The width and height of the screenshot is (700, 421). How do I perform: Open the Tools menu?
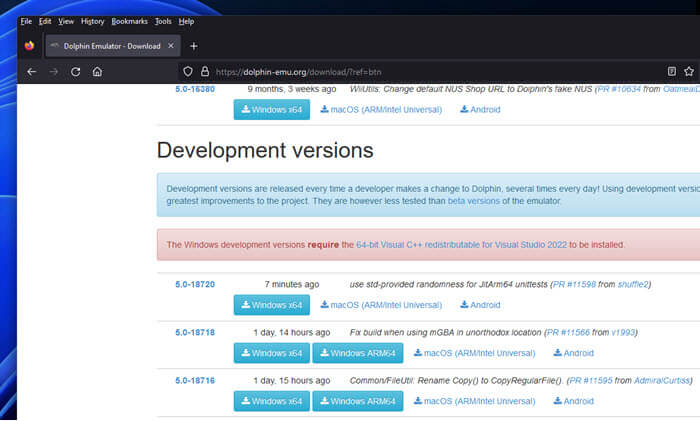tap(163, 21)
